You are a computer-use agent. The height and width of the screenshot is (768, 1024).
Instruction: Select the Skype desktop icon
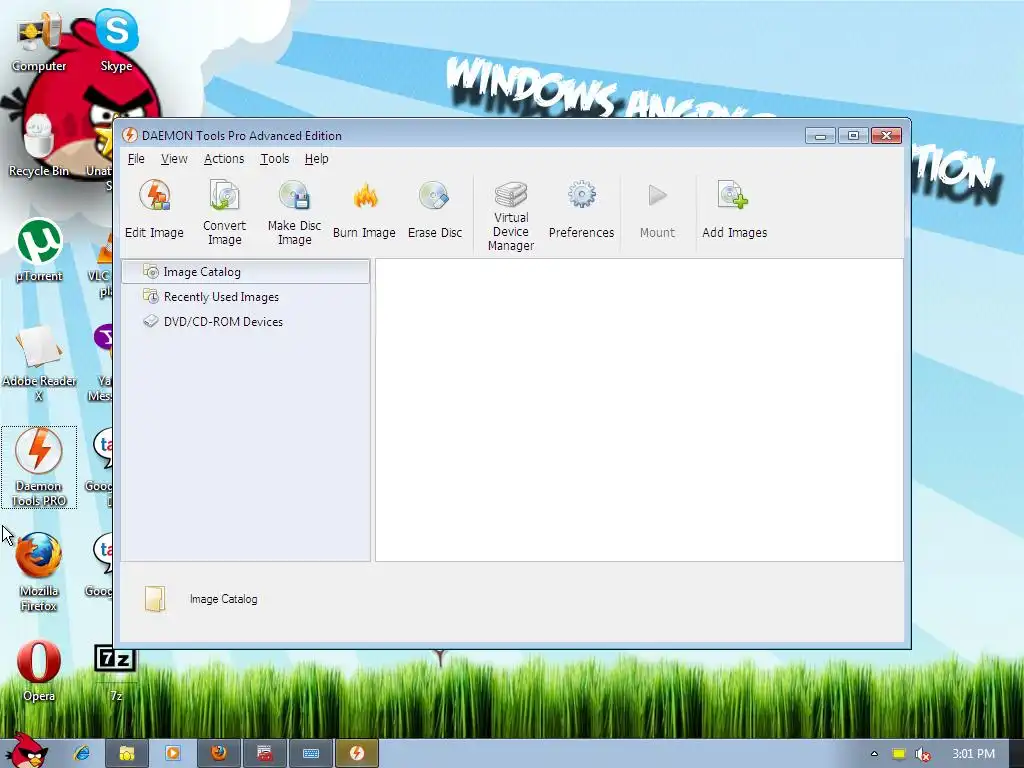click(x=116, y=40)
